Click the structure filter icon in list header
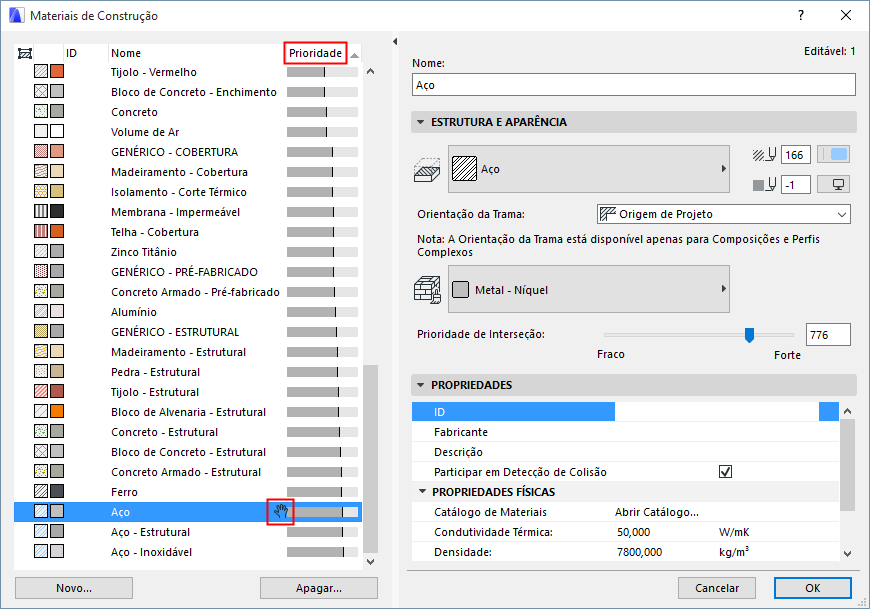The height and width of the screenshot is (609, 870). 25,53
